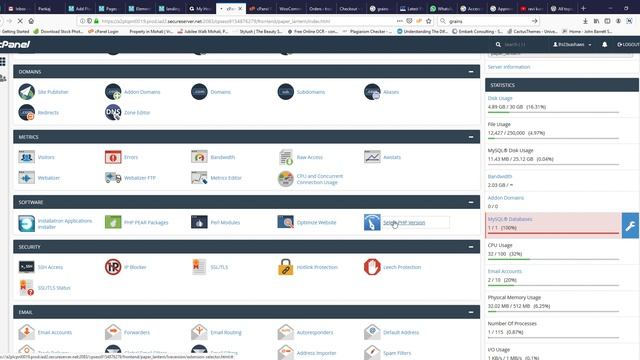
Task: Go to browser home page
Action: click(x=31, y=21)
